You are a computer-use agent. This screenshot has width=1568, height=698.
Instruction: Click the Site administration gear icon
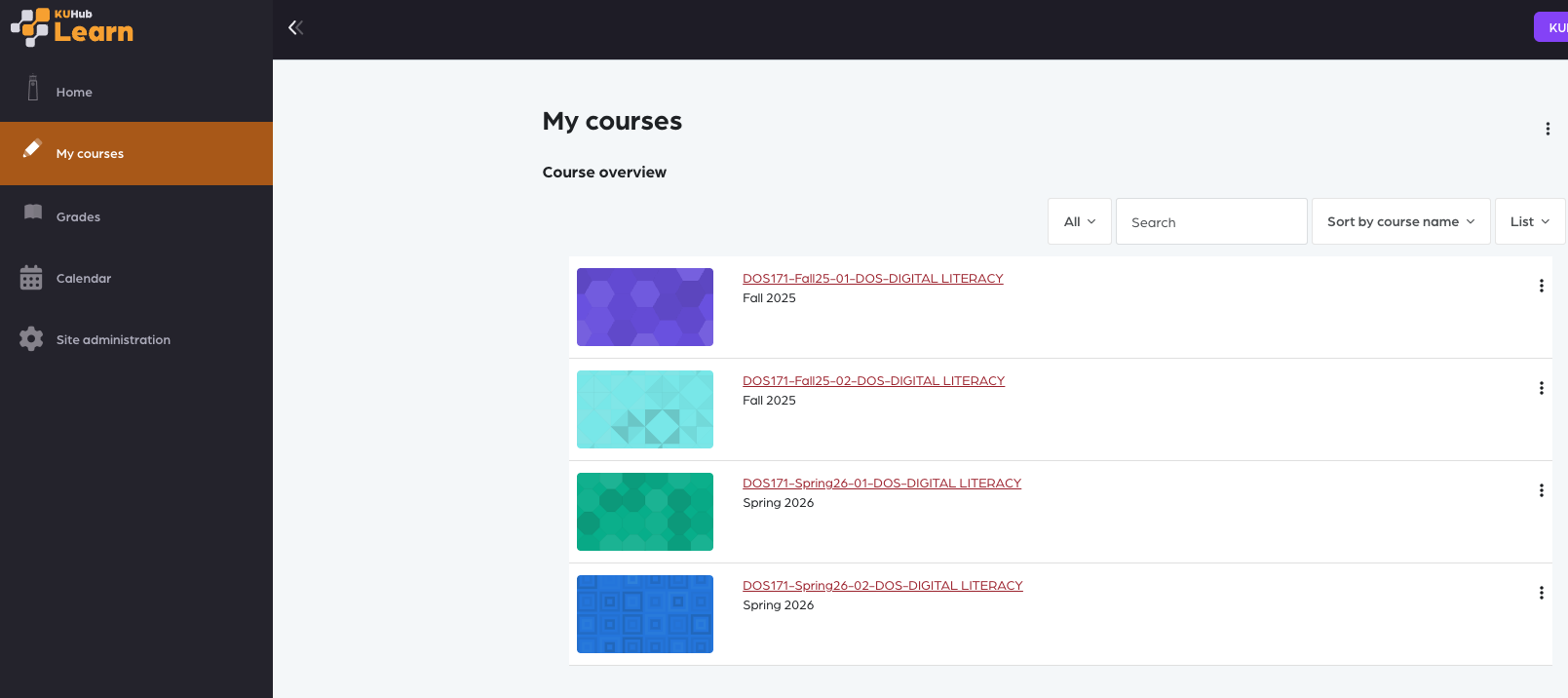(31, 338)
